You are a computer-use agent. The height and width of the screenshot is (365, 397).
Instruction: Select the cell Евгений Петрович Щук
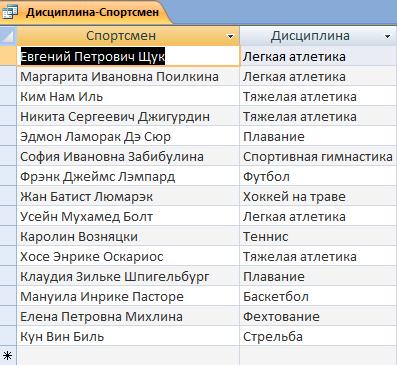[x=128, y=56]
